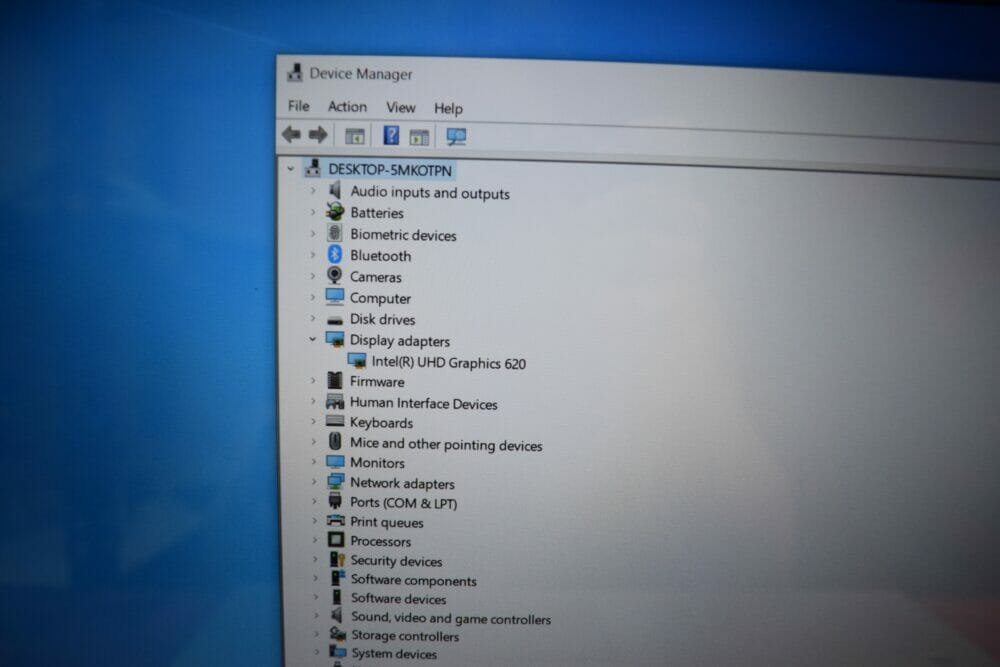Click the Forward arrow toolbar icon

point(318,135)
